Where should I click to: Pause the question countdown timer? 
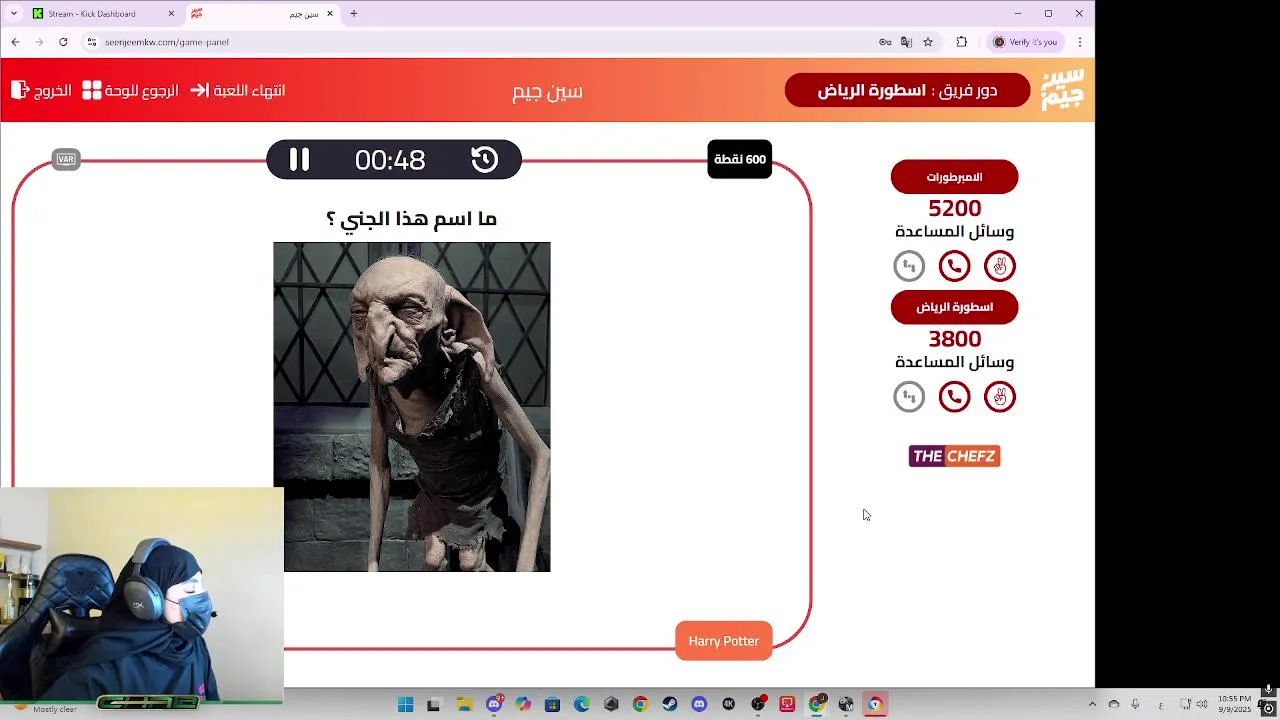coord(299,160)
